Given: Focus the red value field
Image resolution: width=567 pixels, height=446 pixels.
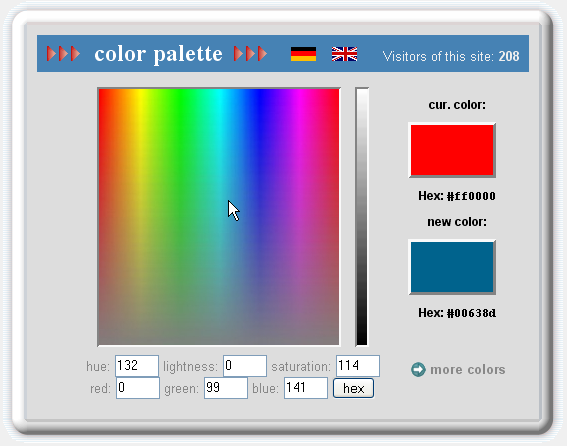Looking at the screenshot, I should tap(138, 388).
